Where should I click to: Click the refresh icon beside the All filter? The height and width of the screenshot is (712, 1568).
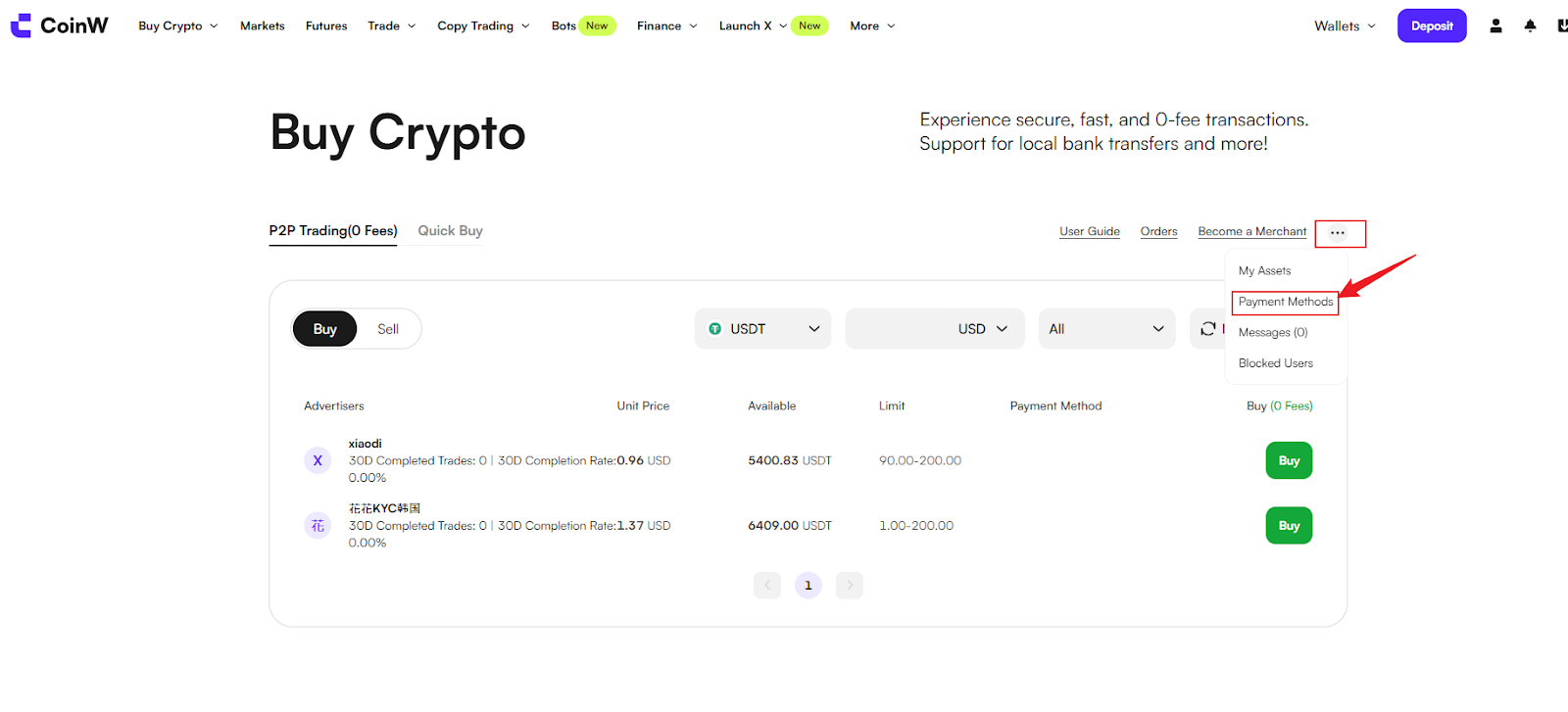click(1207, 329)
